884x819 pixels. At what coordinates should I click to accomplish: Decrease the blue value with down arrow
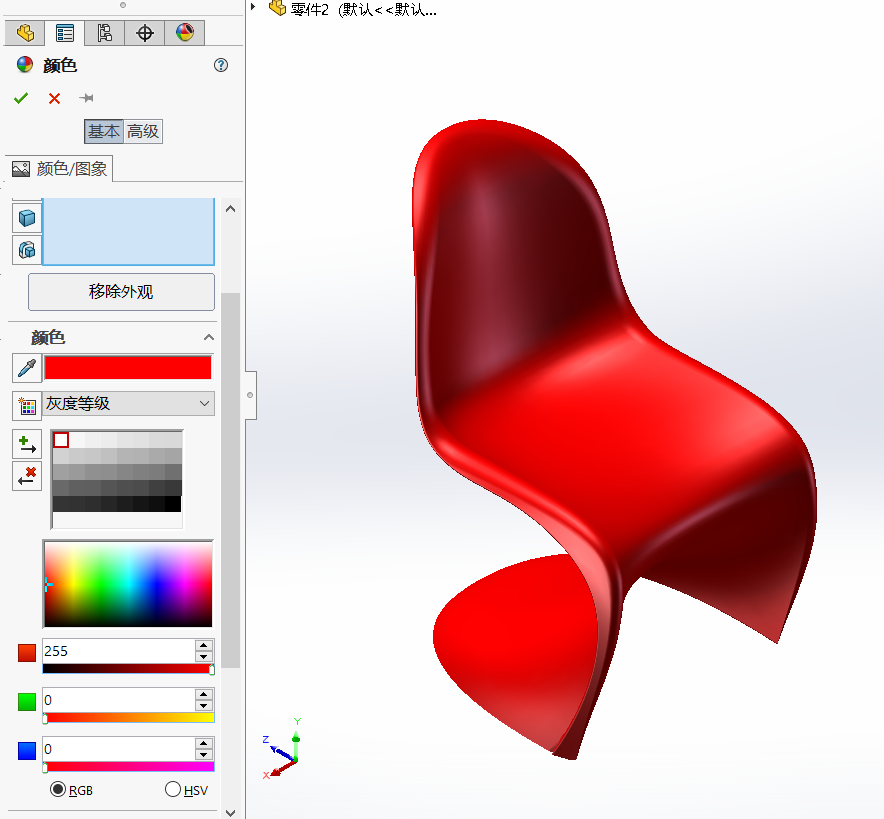[204, 755]
